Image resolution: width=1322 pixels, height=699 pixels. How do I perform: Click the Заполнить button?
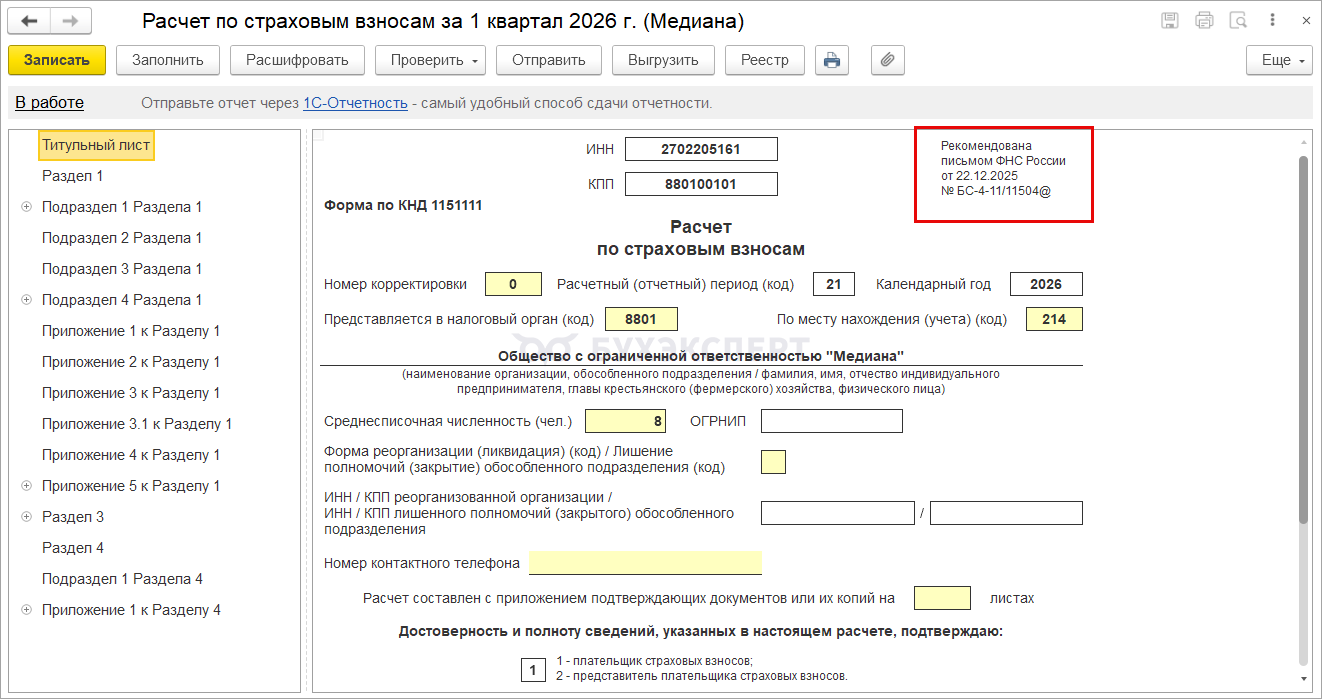pos(168,60)
